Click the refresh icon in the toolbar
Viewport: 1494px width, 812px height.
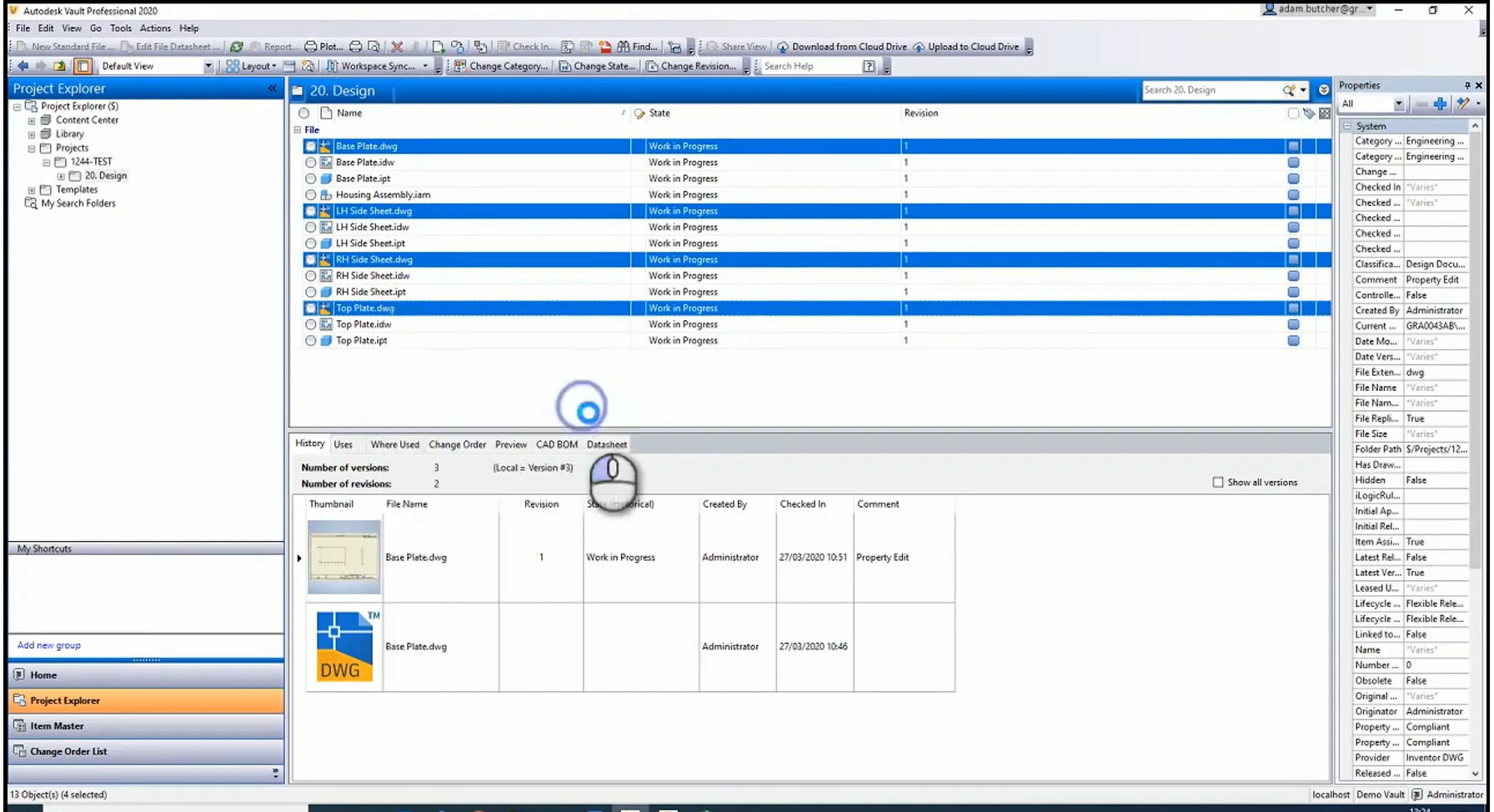[x=237, y=47]
